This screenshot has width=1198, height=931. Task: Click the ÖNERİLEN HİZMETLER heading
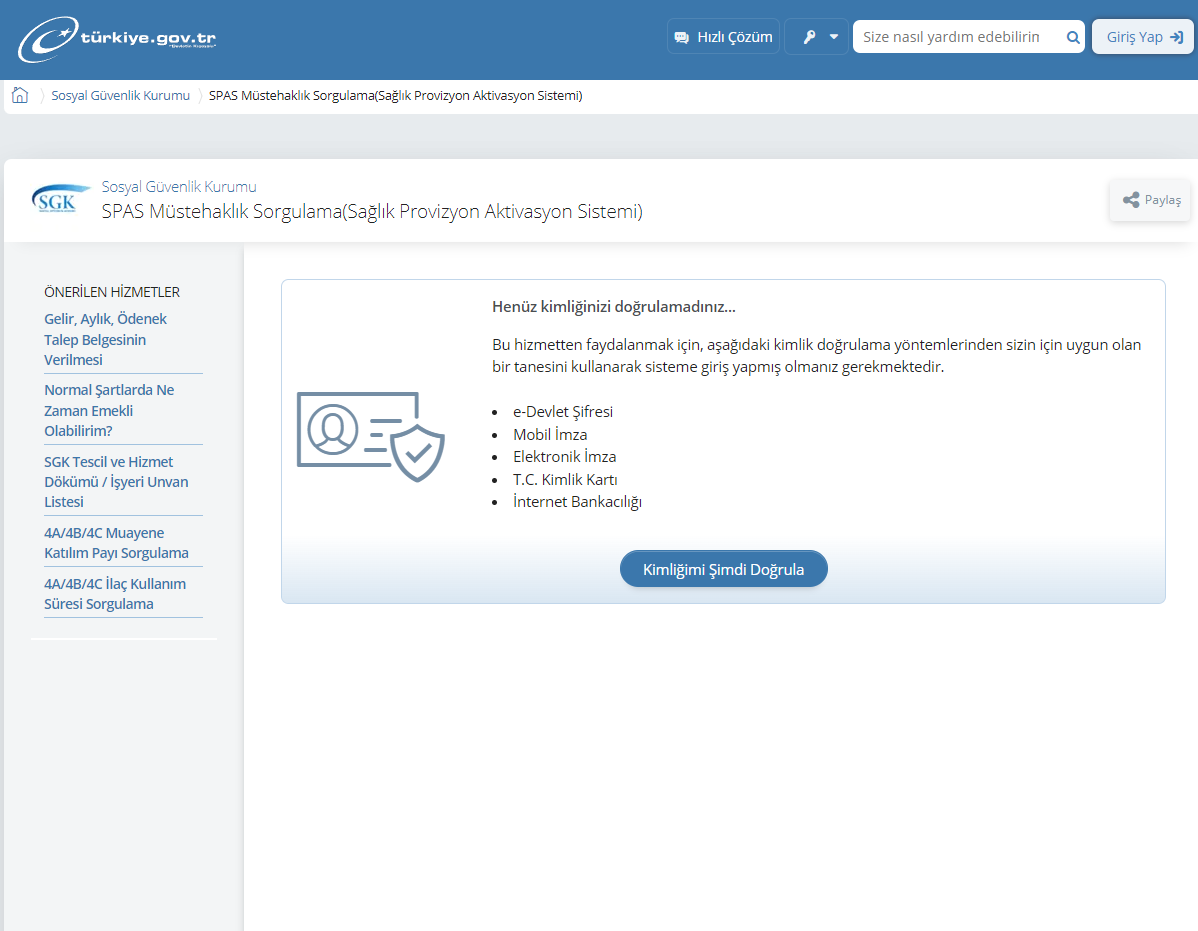pos(112,292)
